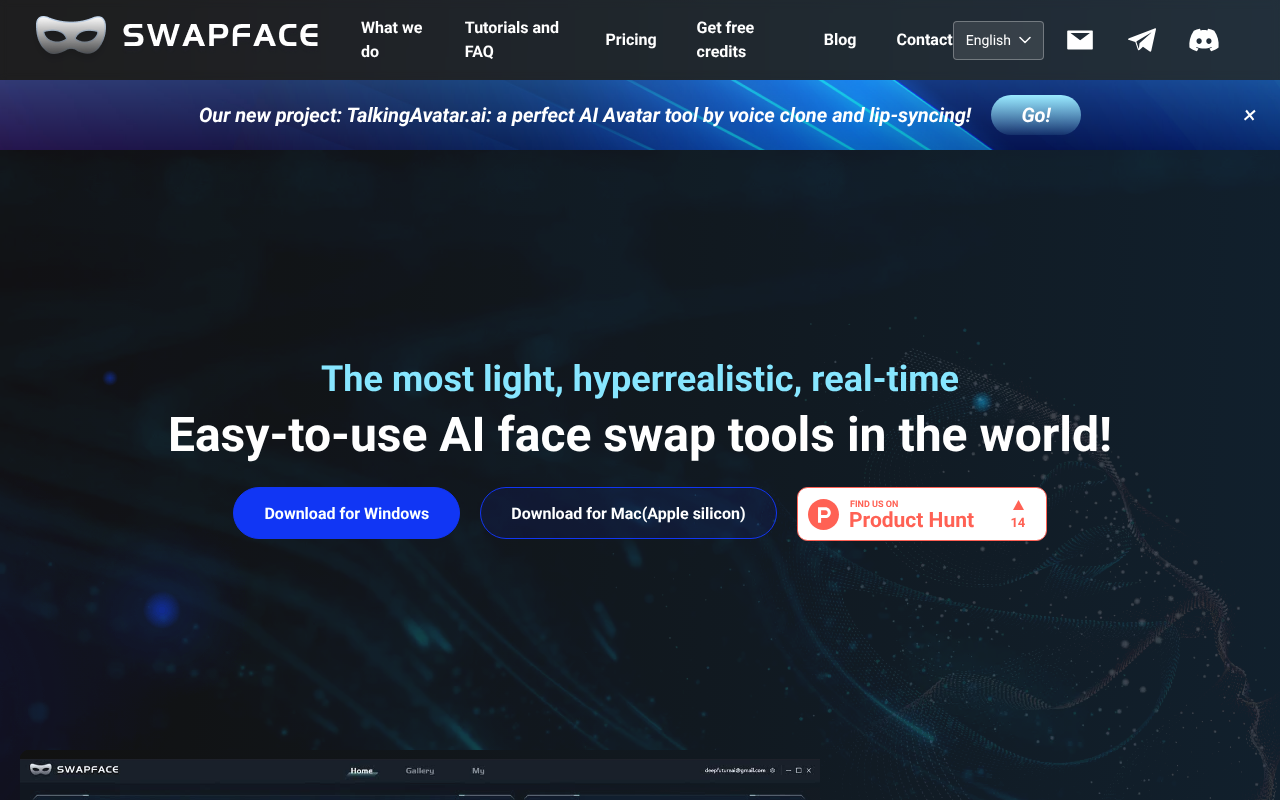Viewport: 1280px width, 800px height.
Task: Click the settings gear in app preview
Action: coord(772,770)
